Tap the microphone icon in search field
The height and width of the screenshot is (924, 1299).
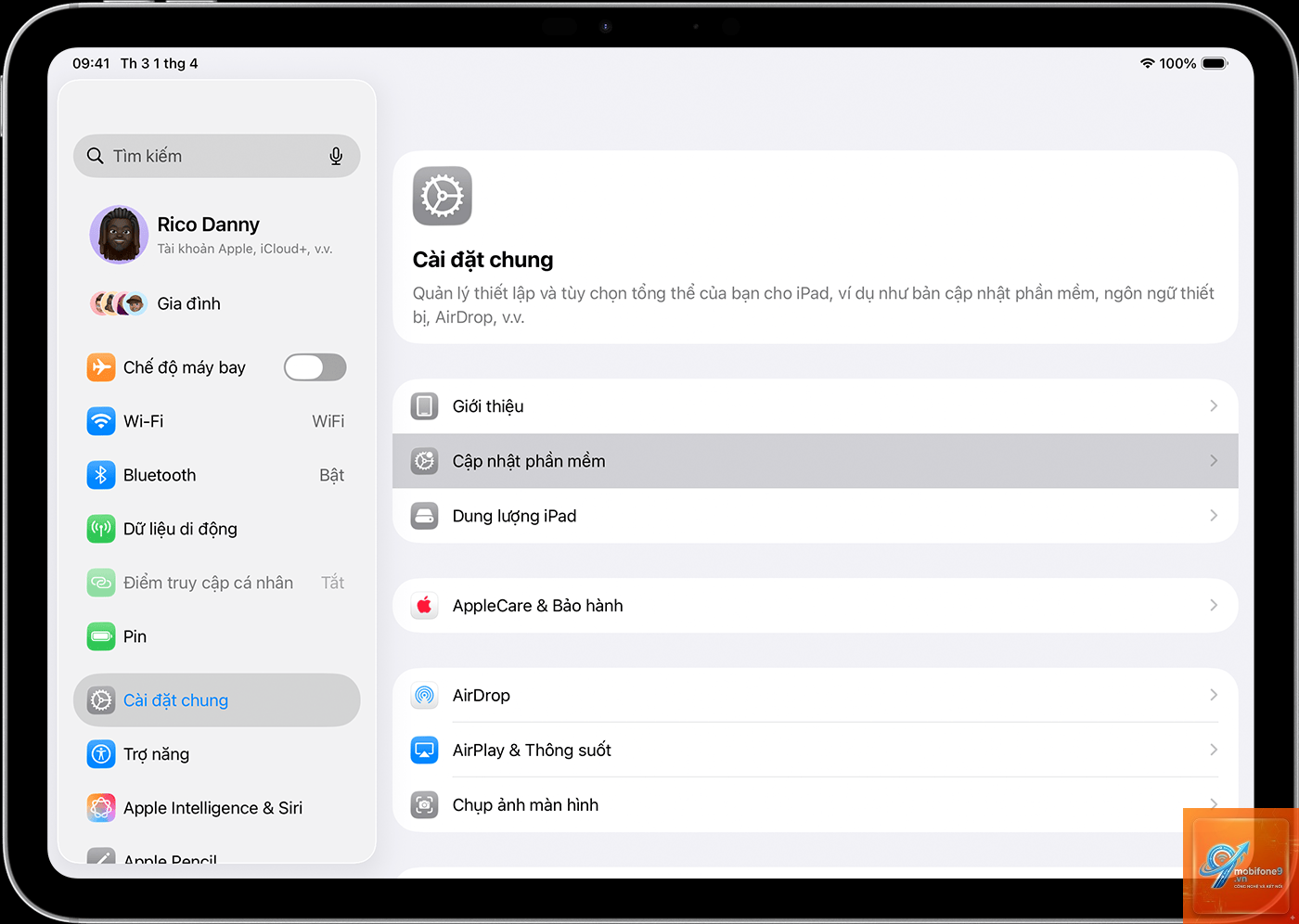336,156
